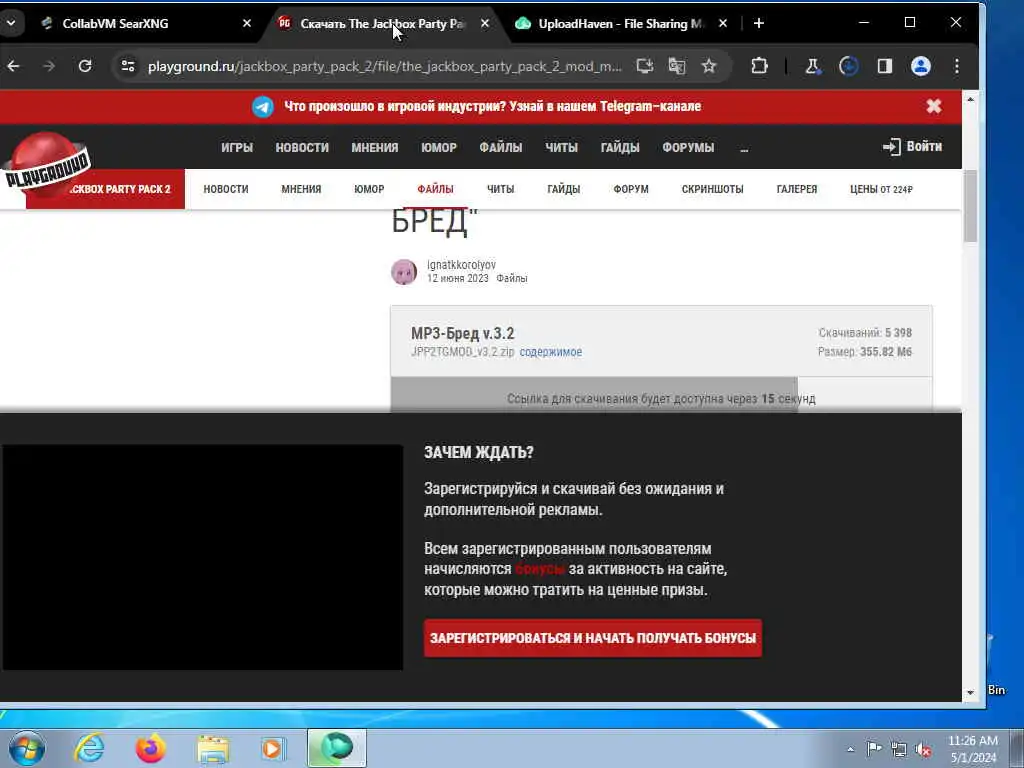Open the translate page icon

[x=677, y=66]
